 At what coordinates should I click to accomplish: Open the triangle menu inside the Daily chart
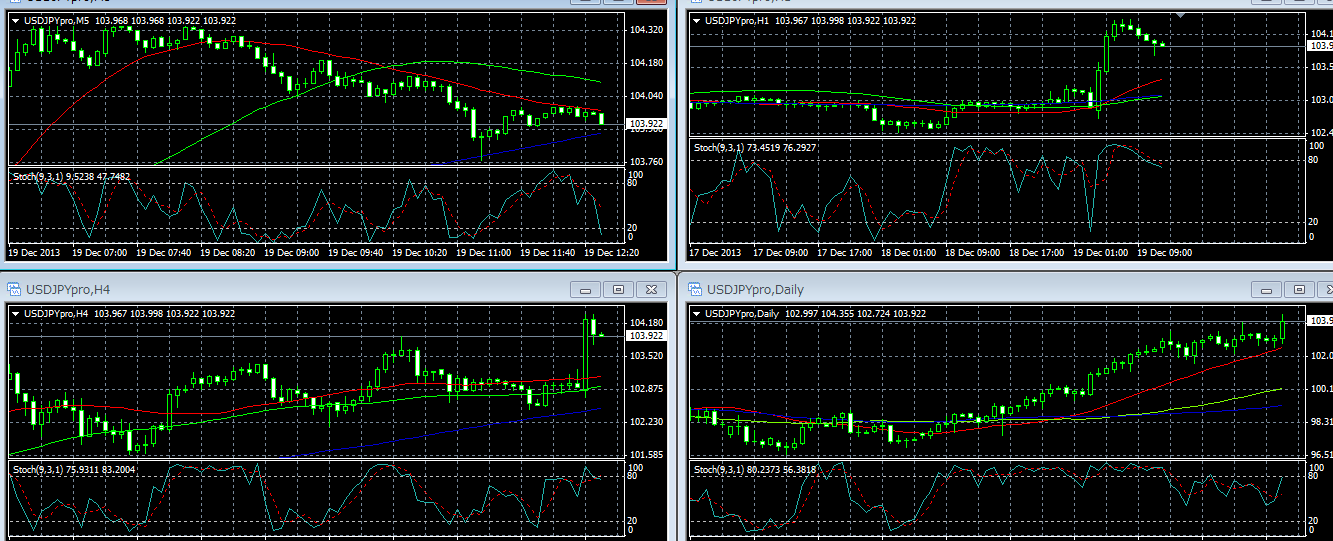pos(697,314)
